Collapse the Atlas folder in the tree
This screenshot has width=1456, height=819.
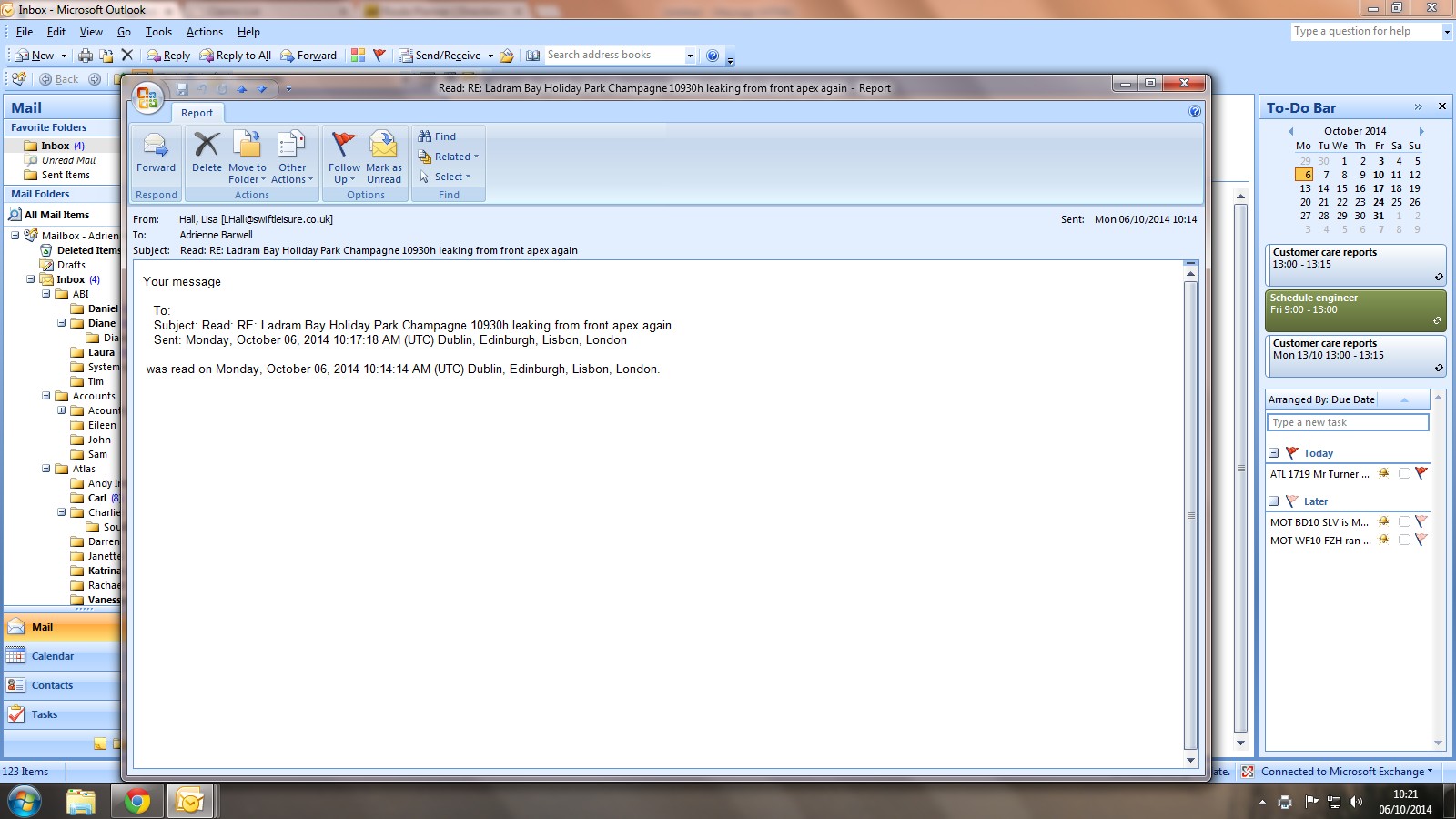tap(46, 469)
